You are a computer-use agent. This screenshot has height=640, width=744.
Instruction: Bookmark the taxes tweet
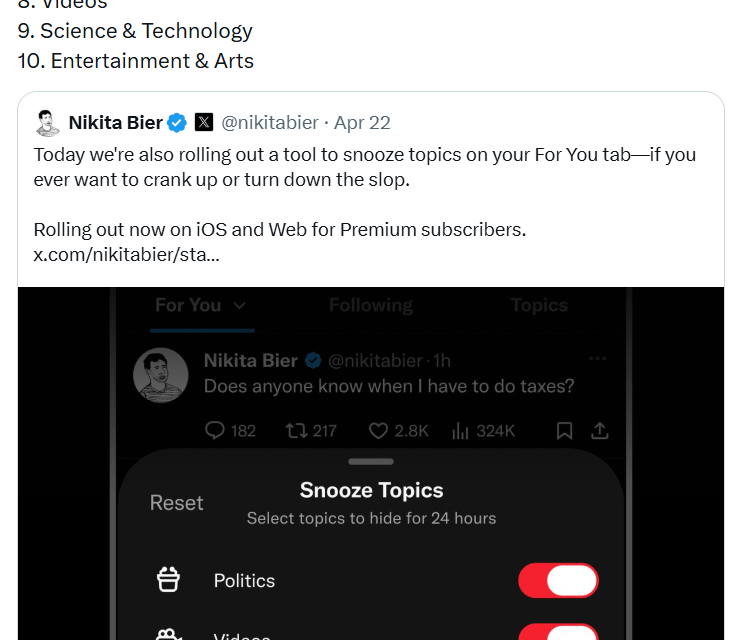tap(564, 431)
